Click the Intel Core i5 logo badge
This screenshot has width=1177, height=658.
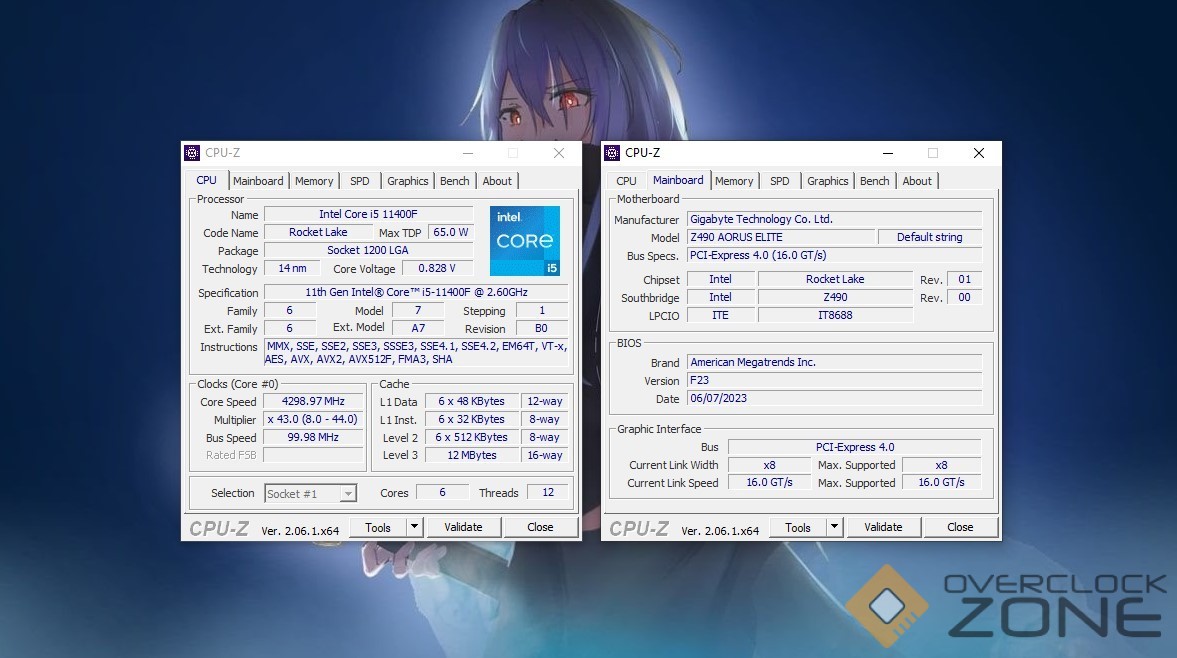(x=524, y=241)
